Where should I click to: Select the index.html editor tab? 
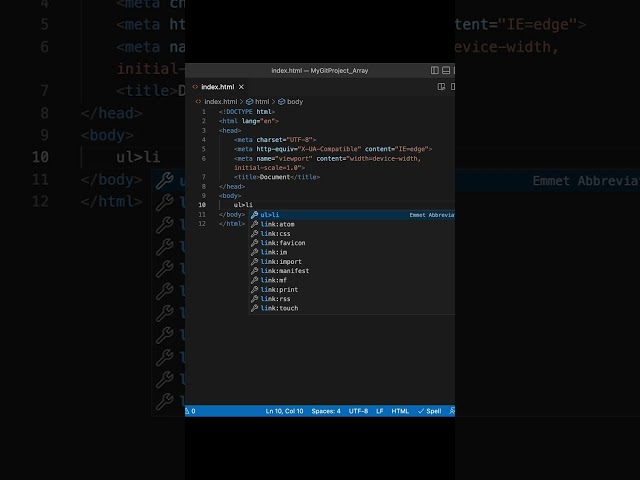[x=218, y=87]
